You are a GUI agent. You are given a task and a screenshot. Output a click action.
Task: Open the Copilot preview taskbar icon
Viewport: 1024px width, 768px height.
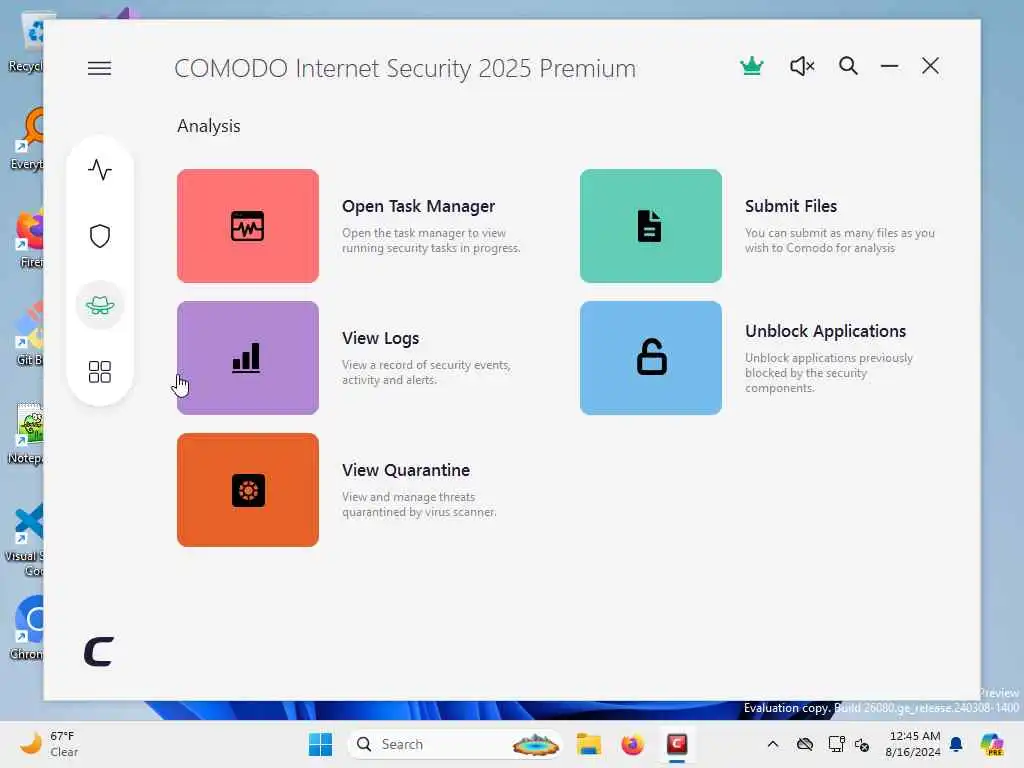(993, 744)
